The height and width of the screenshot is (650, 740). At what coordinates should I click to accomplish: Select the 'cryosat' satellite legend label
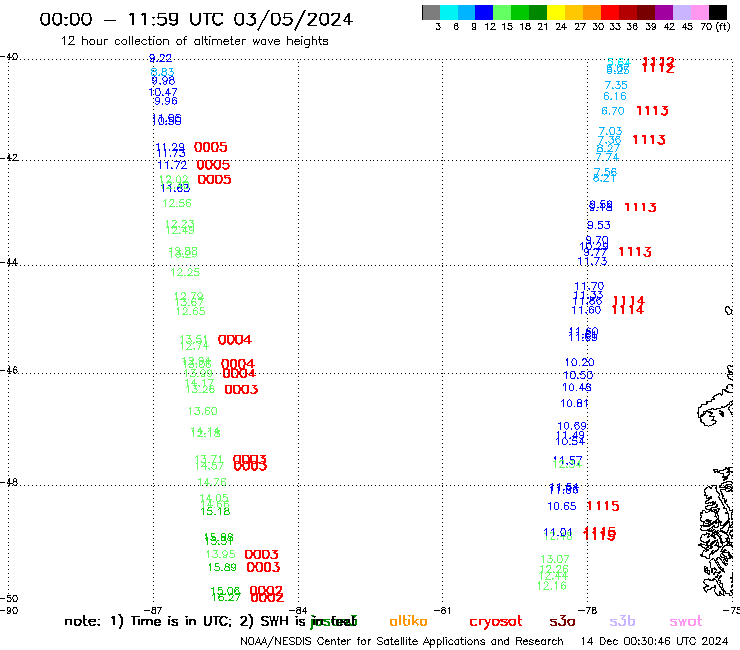pyautogui.click(x=496, y=621)
